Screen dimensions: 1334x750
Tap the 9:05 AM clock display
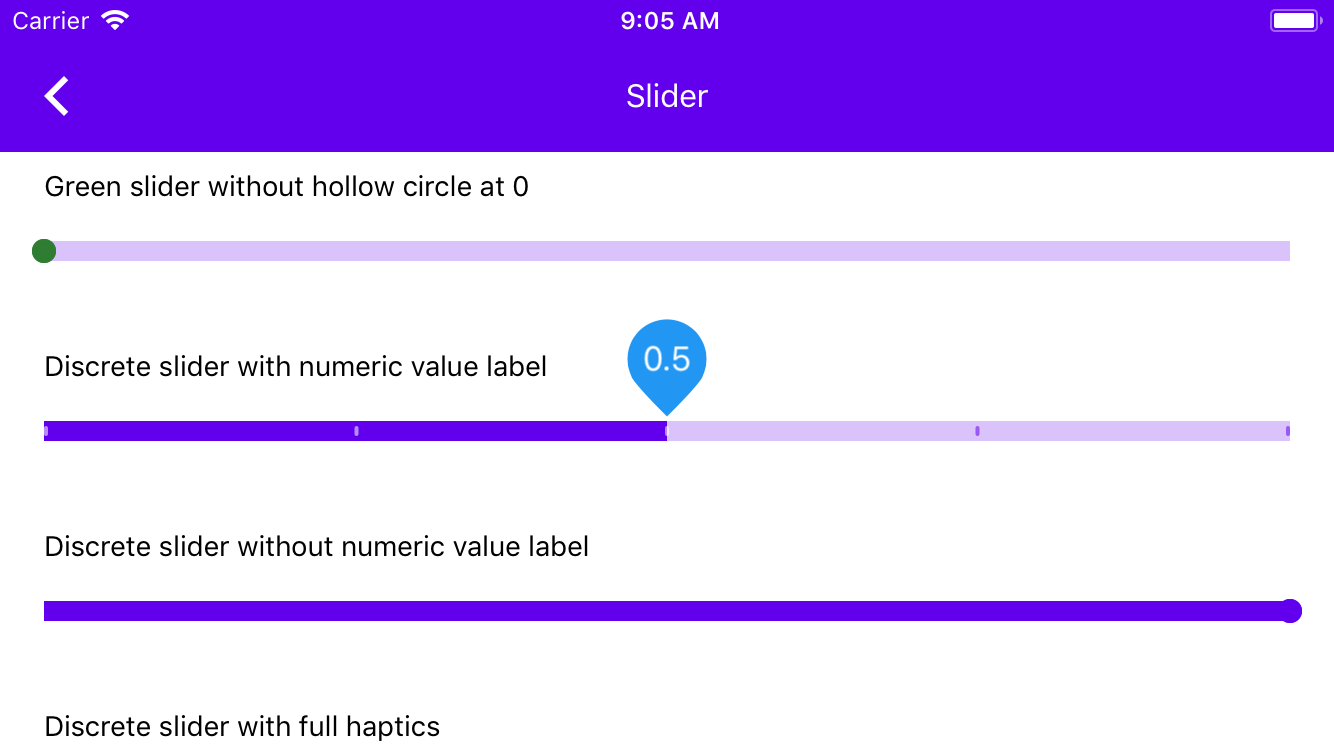coord(668,20)
